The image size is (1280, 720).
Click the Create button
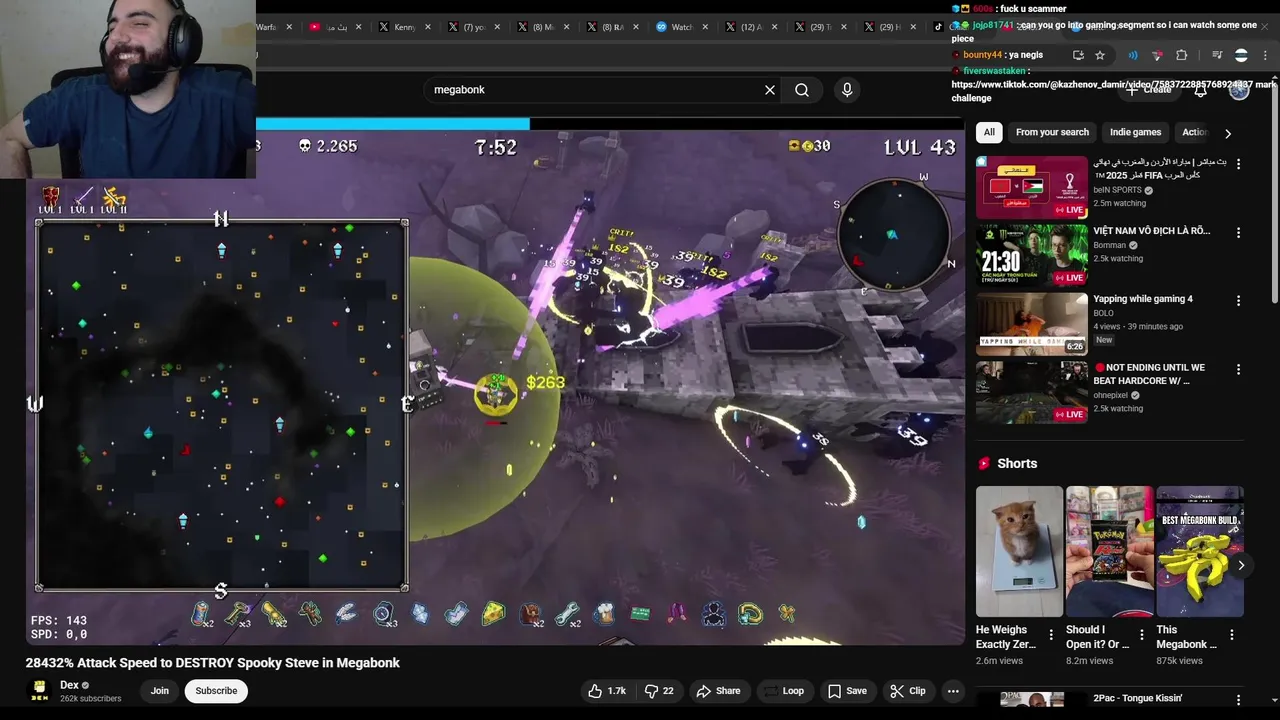coord(1149,90)
